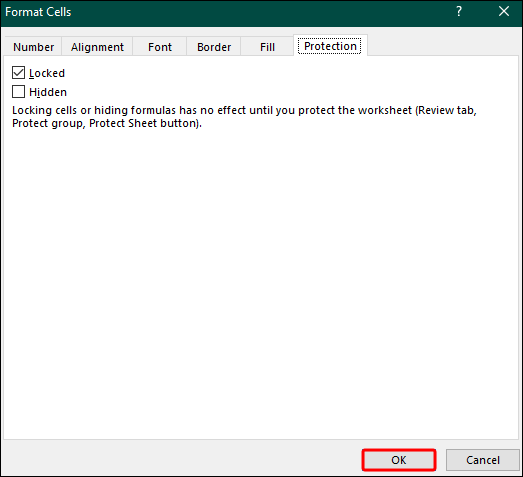The height and width of the screenshot is (477, 523).
Task: Uncheck the Locked checkbox box
Action: (18, 73)
